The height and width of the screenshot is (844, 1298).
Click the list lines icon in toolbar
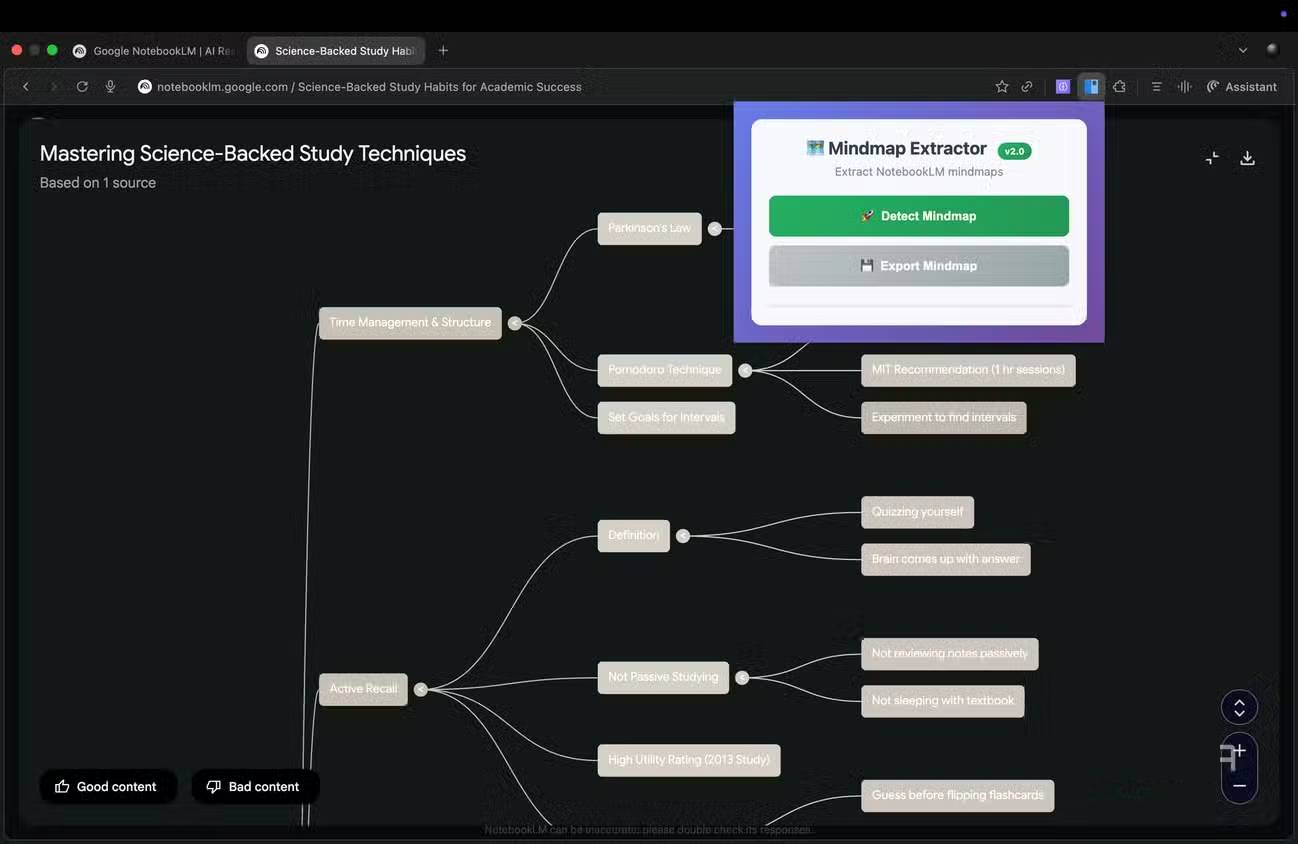(1156, 87)
